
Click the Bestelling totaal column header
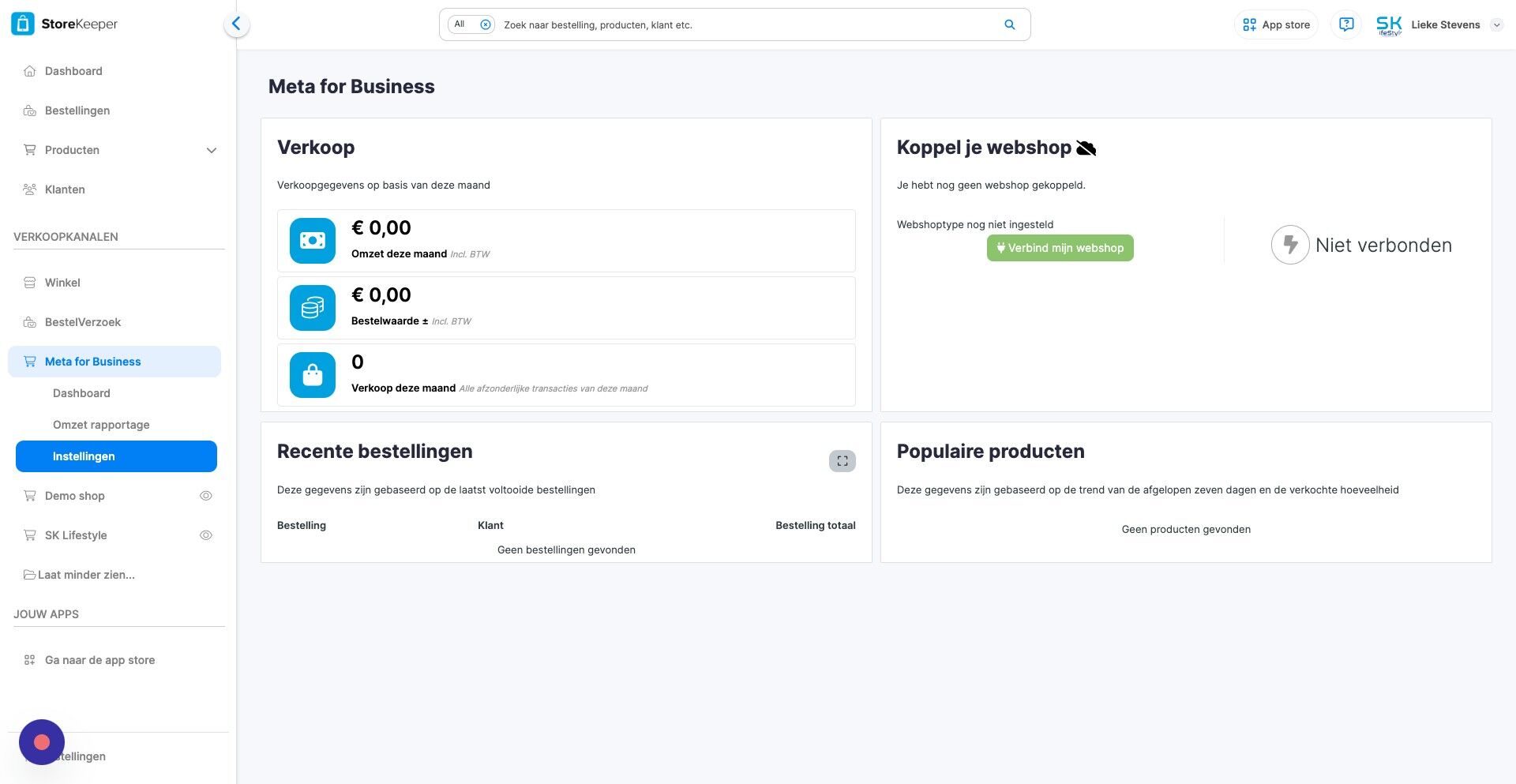[816, 526]
